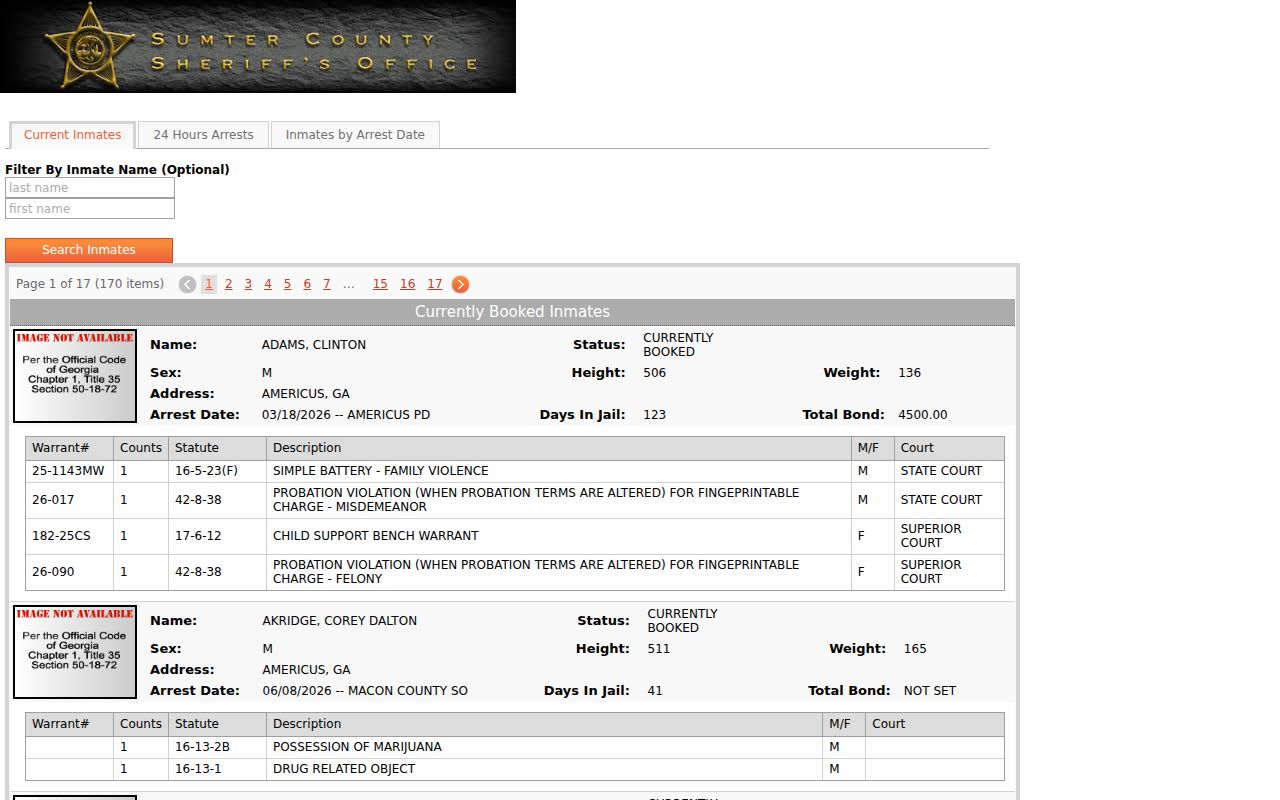Click days in jail value 41
This screenshot has height=800, width=1280.
pyautogui.click(x=655, y=691)
